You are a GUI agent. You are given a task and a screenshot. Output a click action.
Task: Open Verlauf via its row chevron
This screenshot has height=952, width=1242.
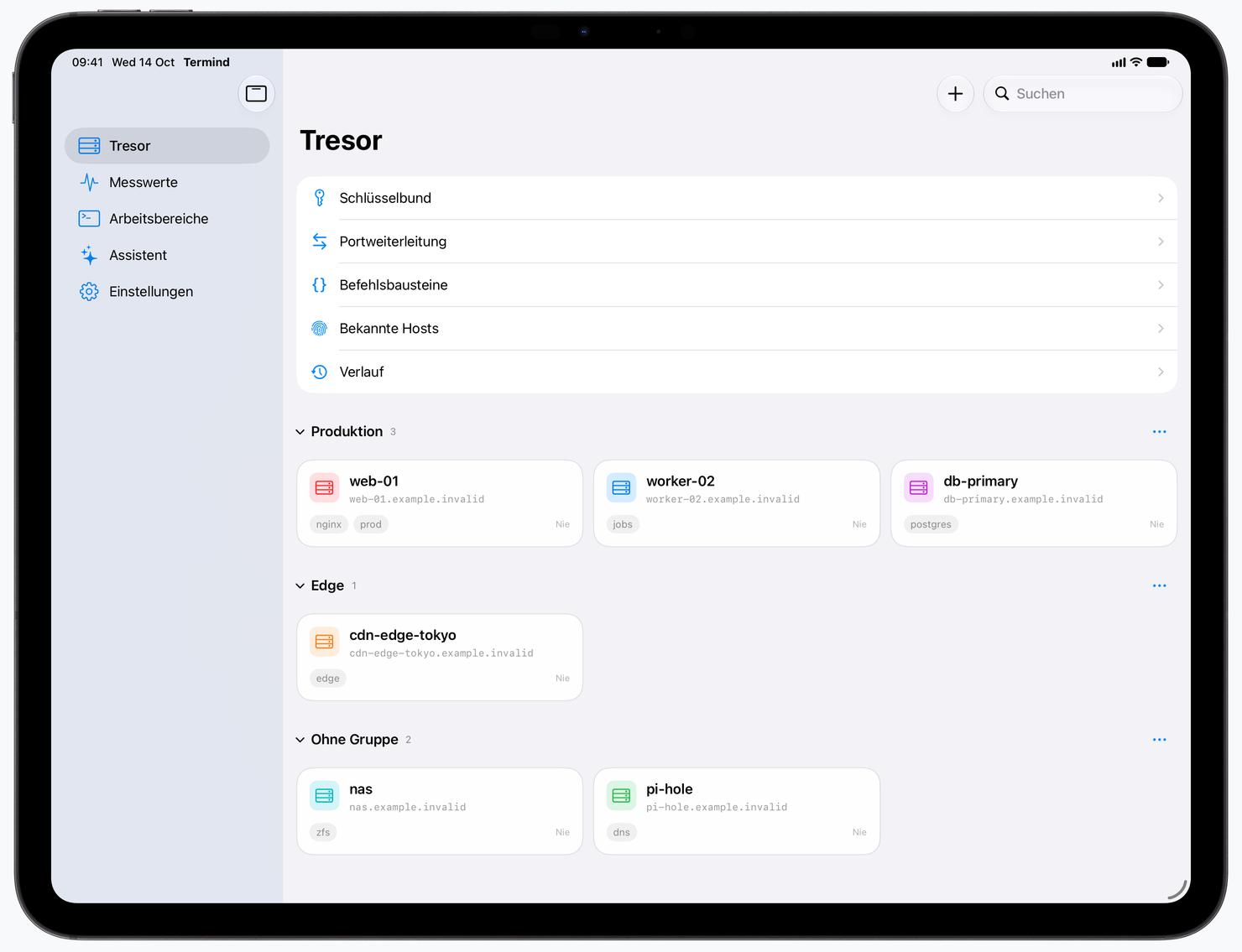[x=1161, y=372]
